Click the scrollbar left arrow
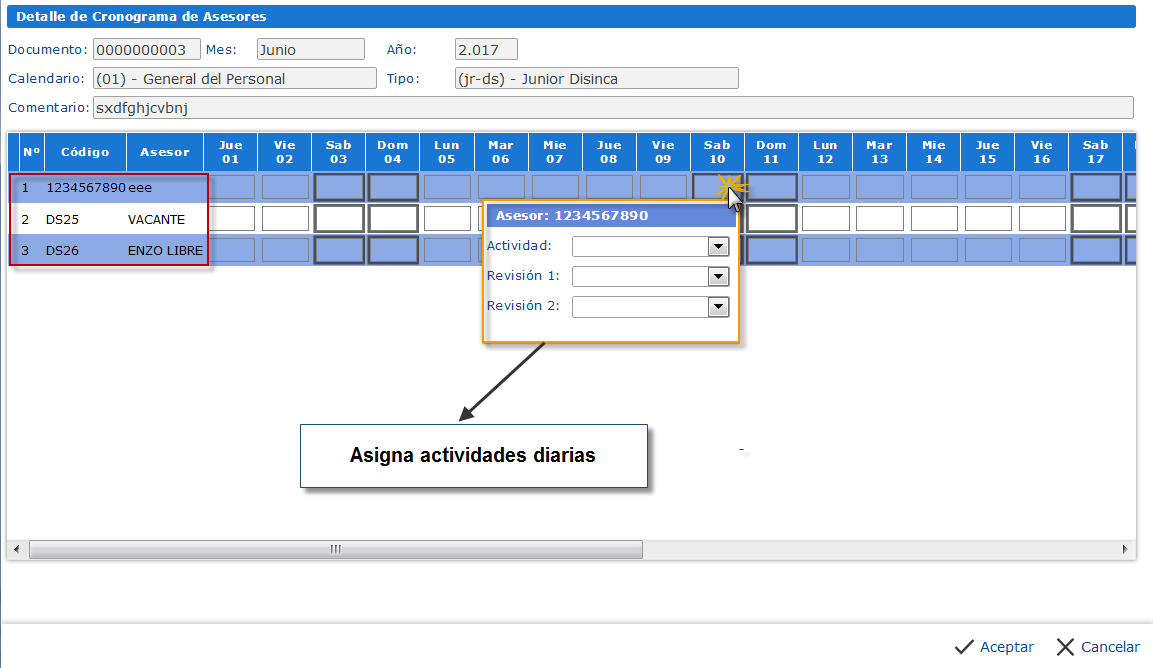This screenshot has height=668, width=1153. click(16, 550)
